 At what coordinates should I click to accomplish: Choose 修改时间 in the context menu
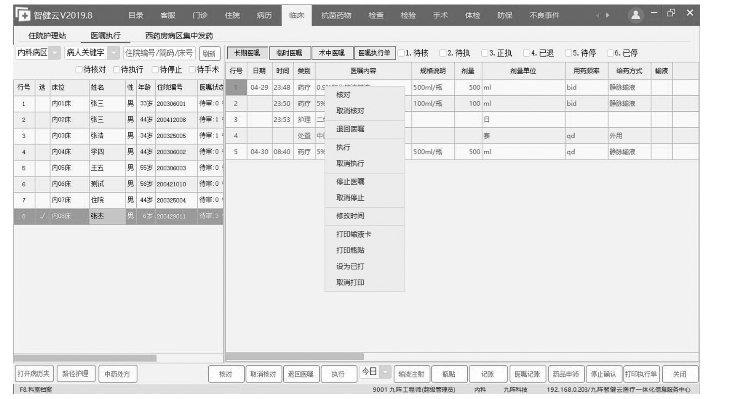point(364,216)
